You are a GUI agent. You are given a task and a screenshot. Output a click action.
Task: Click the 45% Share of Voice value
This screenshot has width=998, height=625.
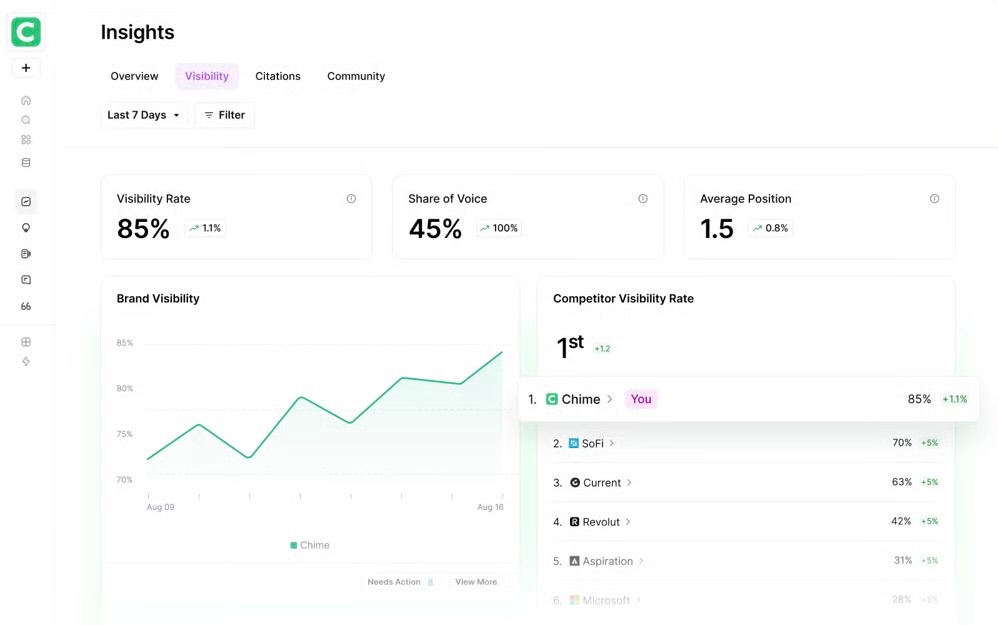tap(435, 228)
